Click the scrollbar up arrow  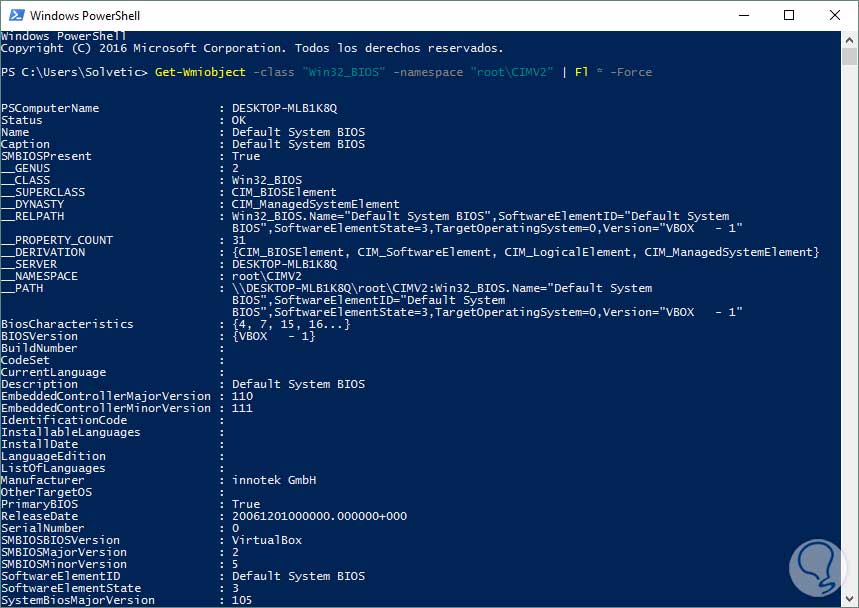[849, 41]
